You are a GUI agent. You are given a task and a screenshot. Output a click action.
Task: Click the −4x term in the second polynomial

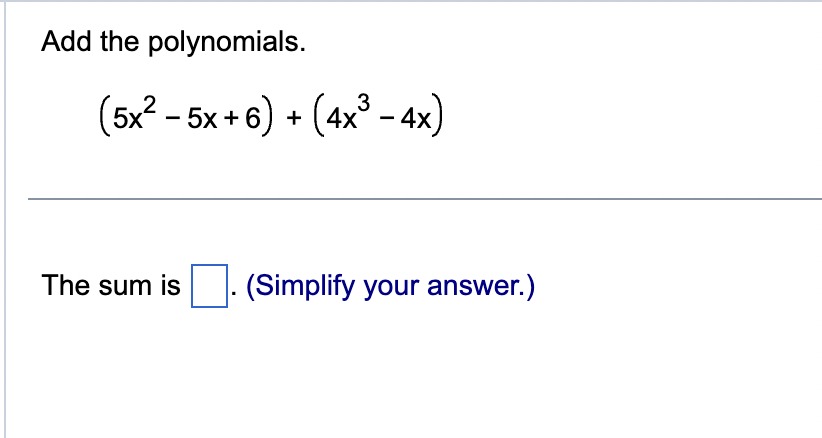click(408, 119)
